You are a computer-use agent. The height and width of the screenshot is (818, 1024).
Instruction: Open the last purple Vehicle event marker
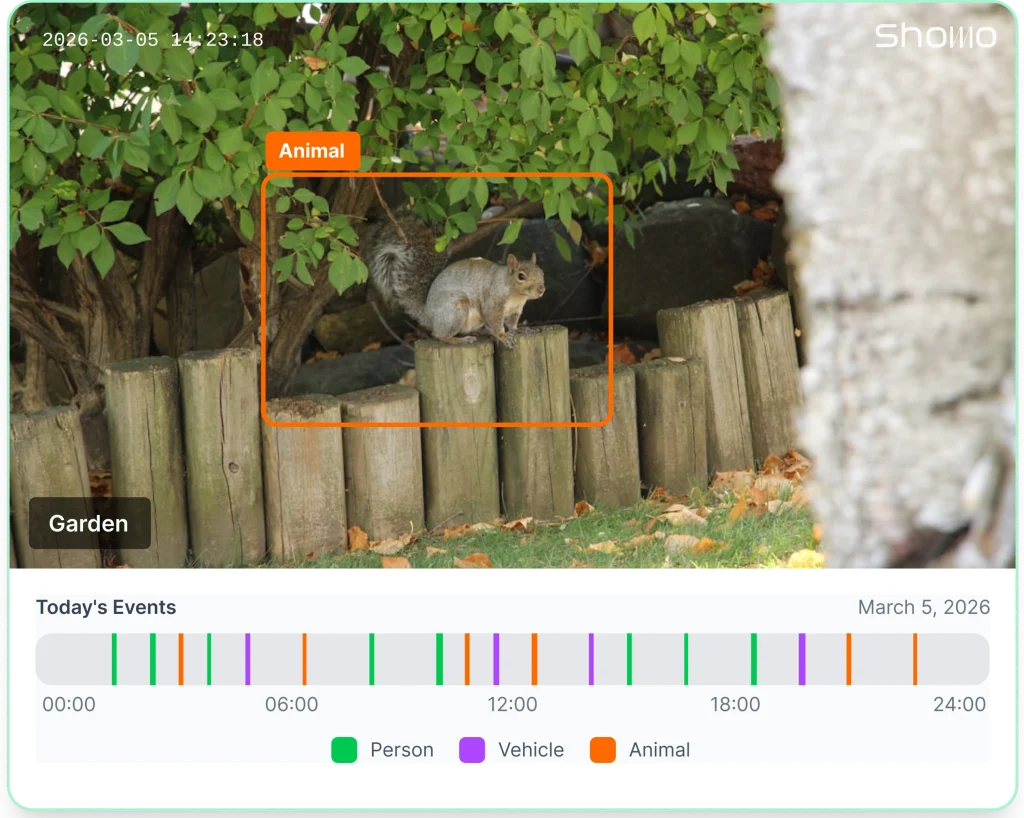(x=801, y=659)
